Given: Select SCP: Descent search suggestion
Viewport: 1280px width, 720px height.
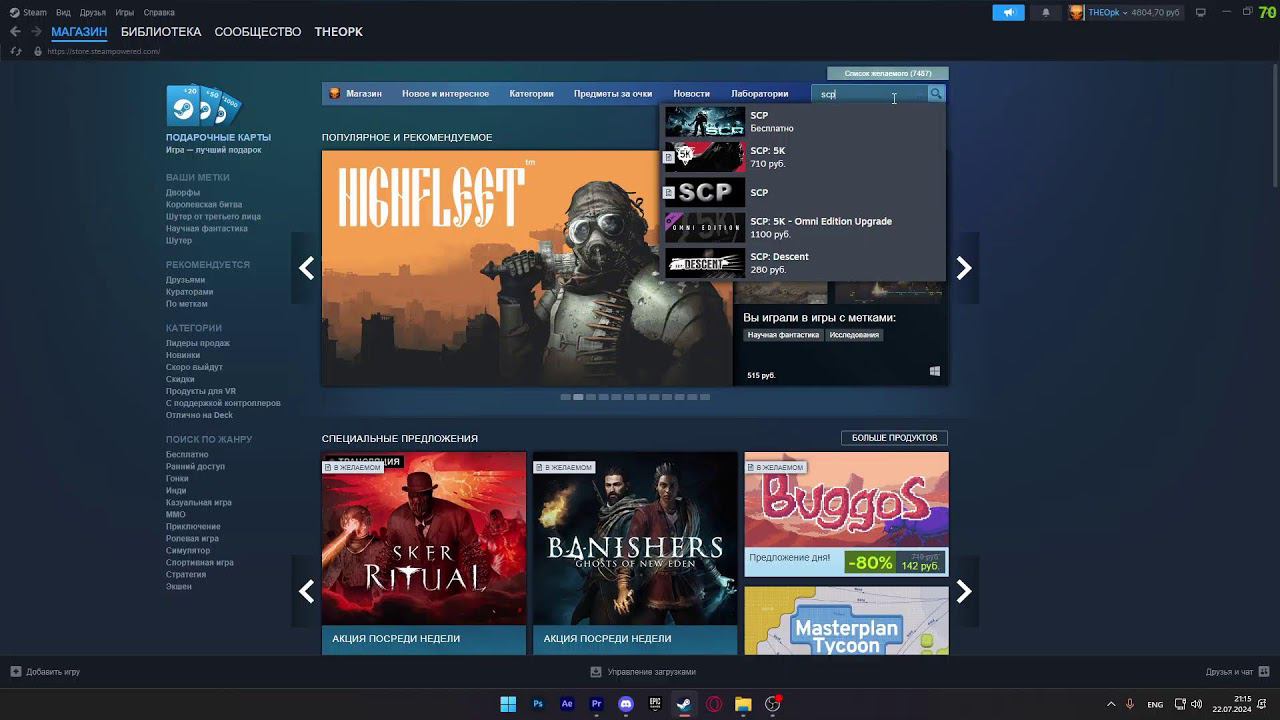Looking at the screenshot, I should click(x=803, y=263).
